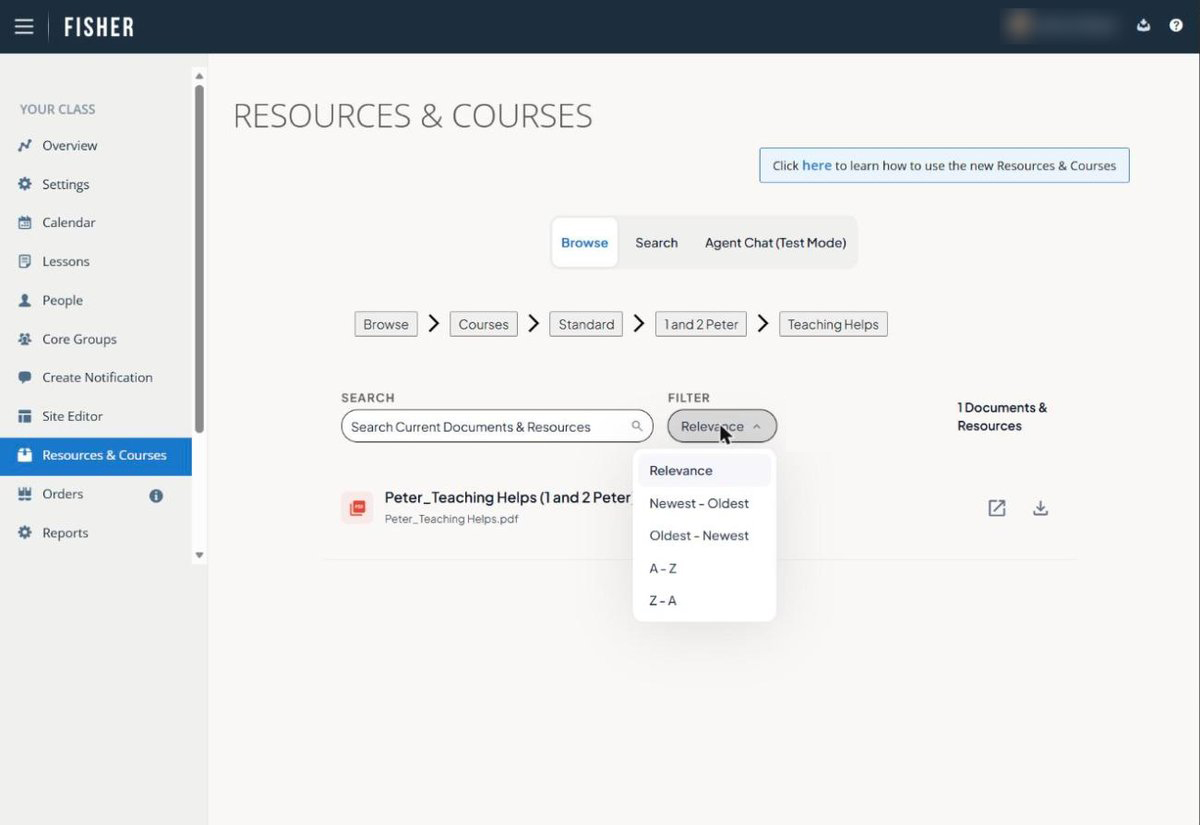
Task: Click the Overview chart icon
Action: point(25,146)
